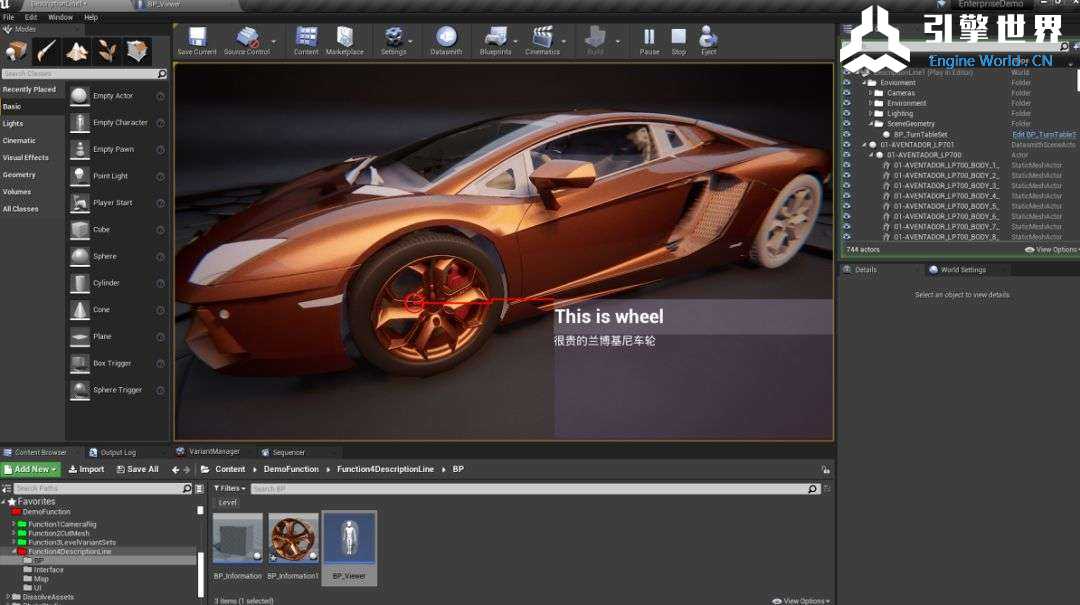Image resolution: width=1080 pixels, height=605 pixels.
Task: Select the Cylinder primitive icon
Action: point(80,283)
